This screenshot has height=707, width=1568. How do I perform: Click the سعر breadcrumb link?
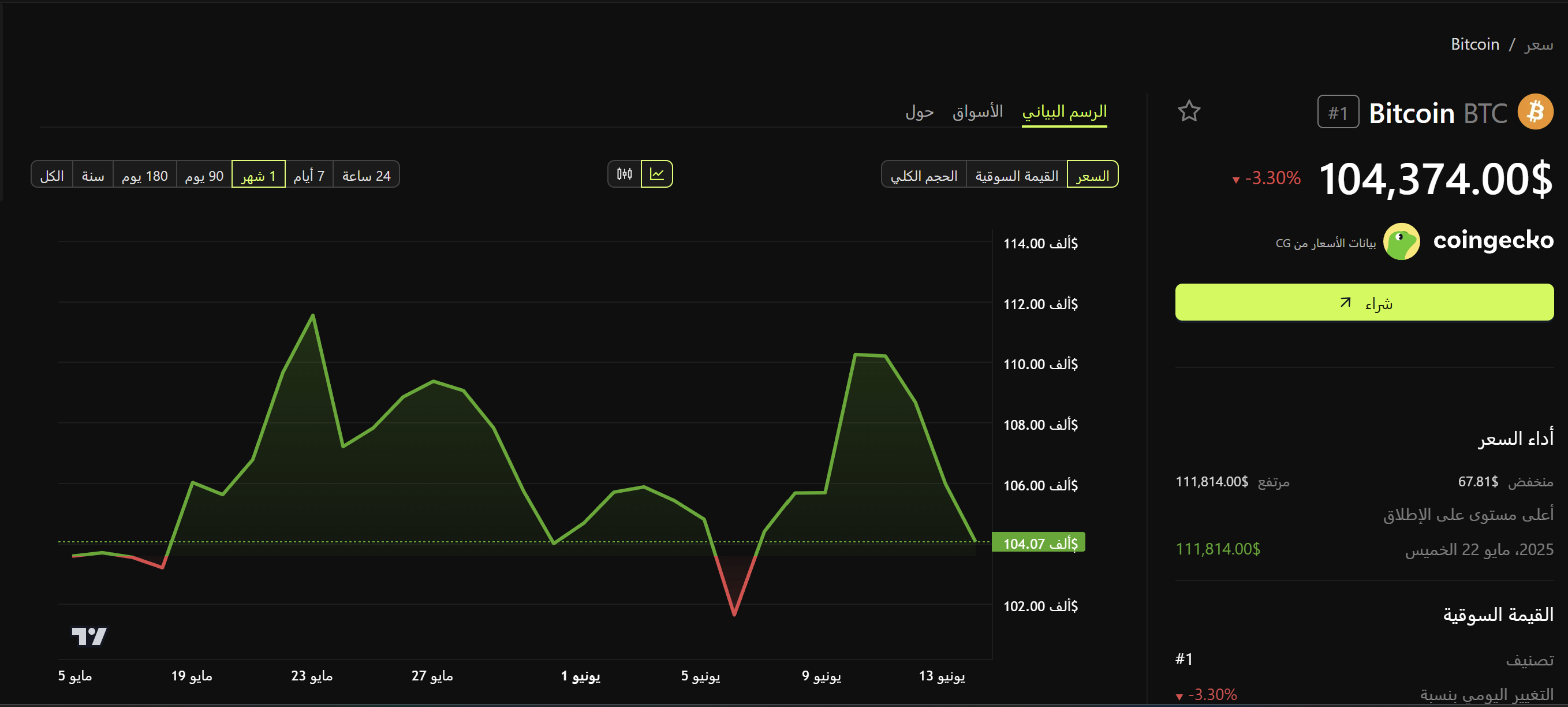click(1538, 45)
